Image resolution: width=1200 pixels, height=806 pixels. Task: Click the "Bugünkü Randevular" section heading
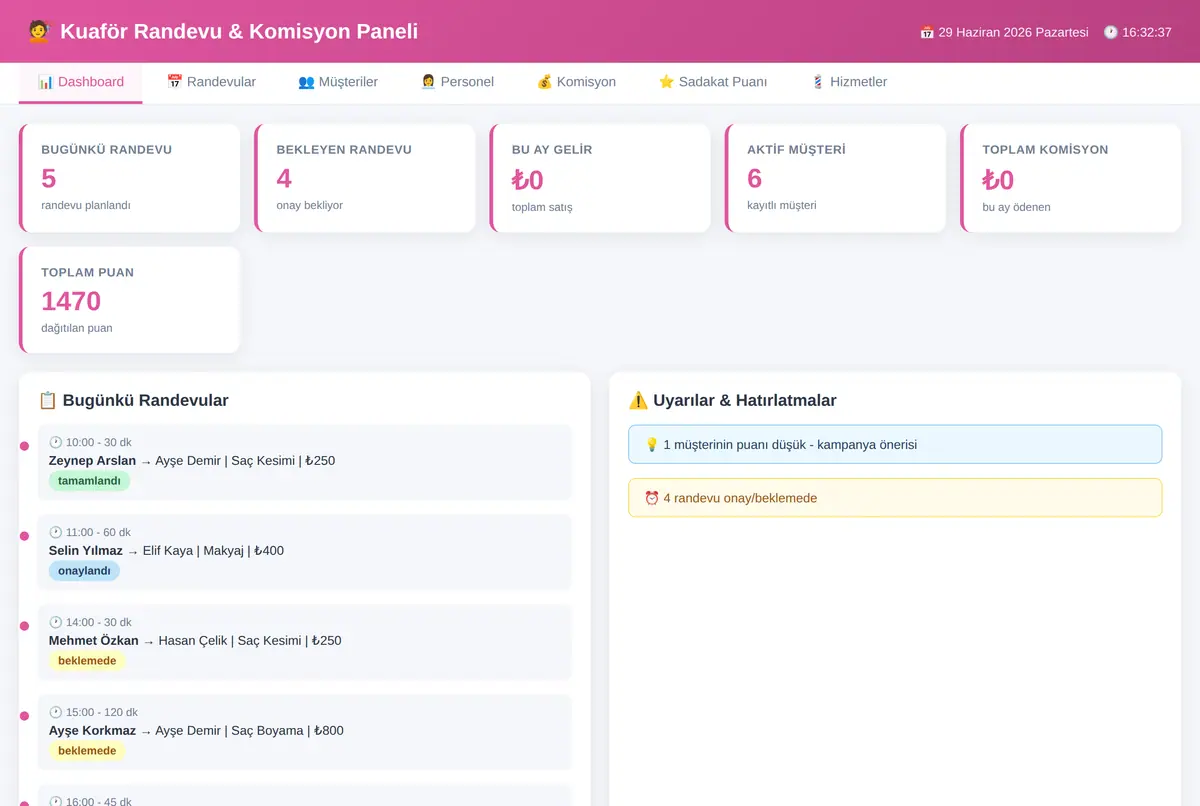coord(145,400)
